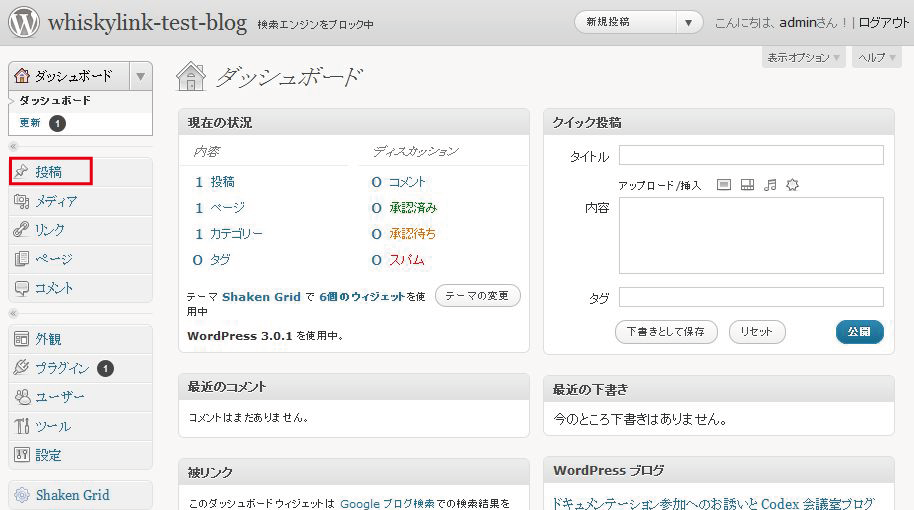Click the 新規投稿 button
Viewport: 914px width, 510px height.
[x=626, y=23]
